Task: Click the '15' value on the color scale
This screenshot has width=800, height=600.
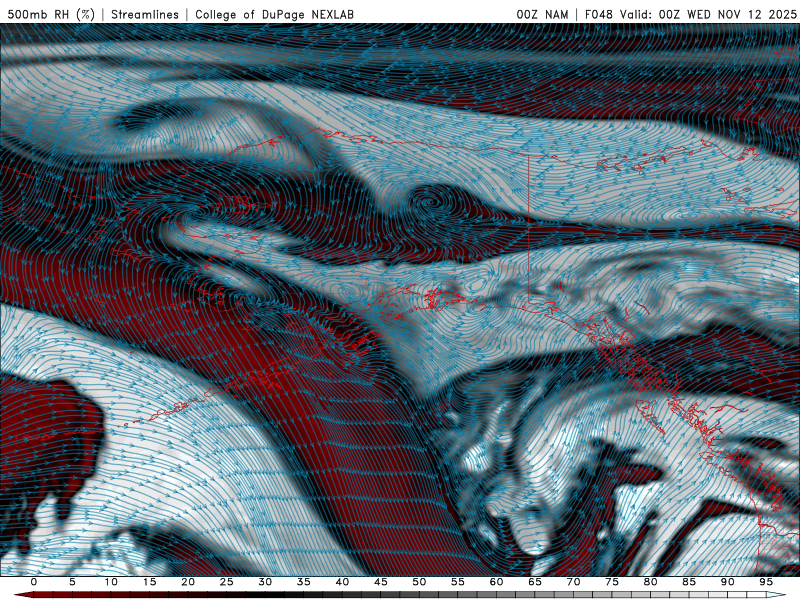Action: [x=149, y=582]
